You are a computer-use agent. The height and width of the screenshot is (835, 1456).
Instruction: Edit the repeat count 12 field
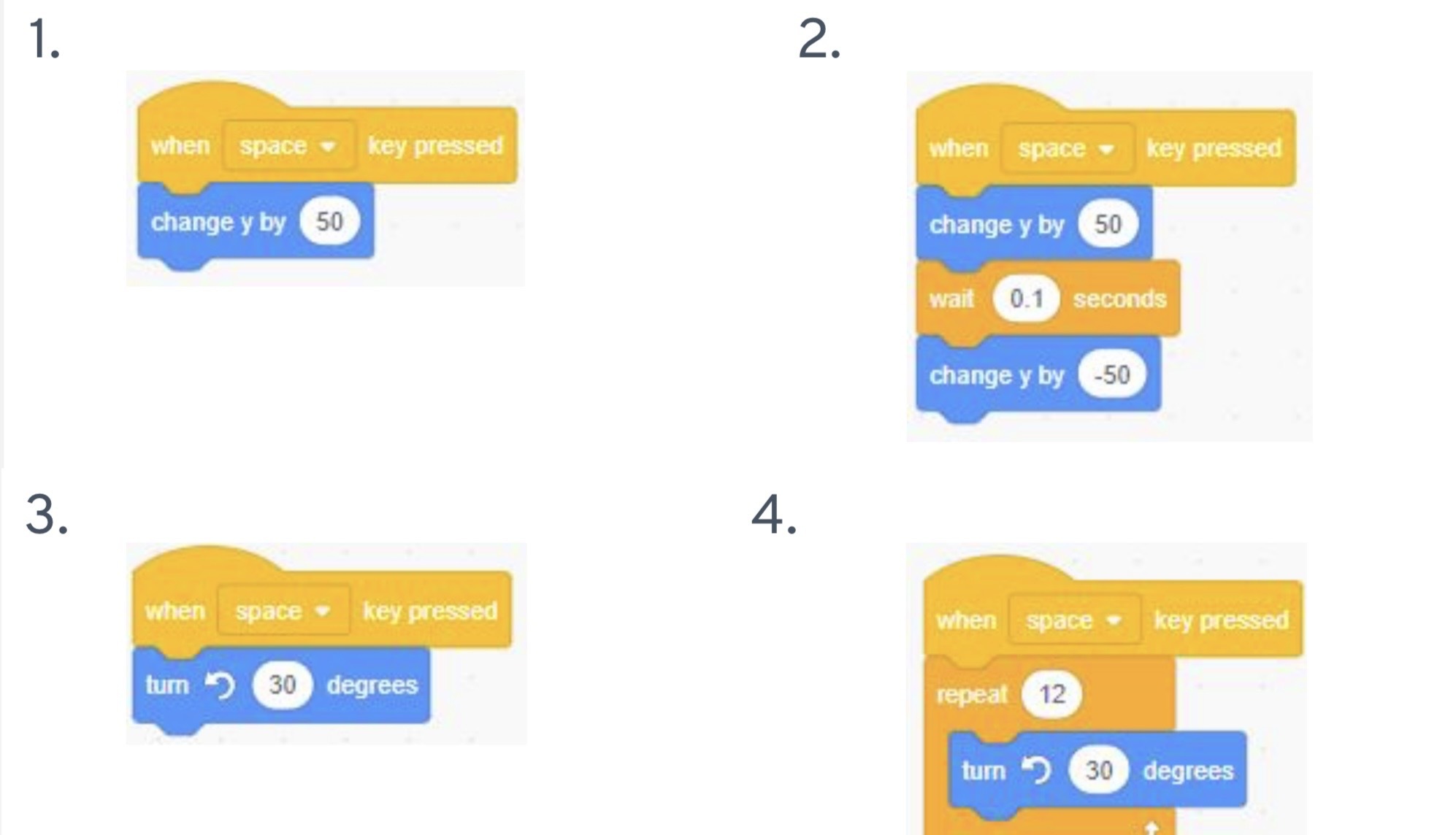[x=1051, y=694]
